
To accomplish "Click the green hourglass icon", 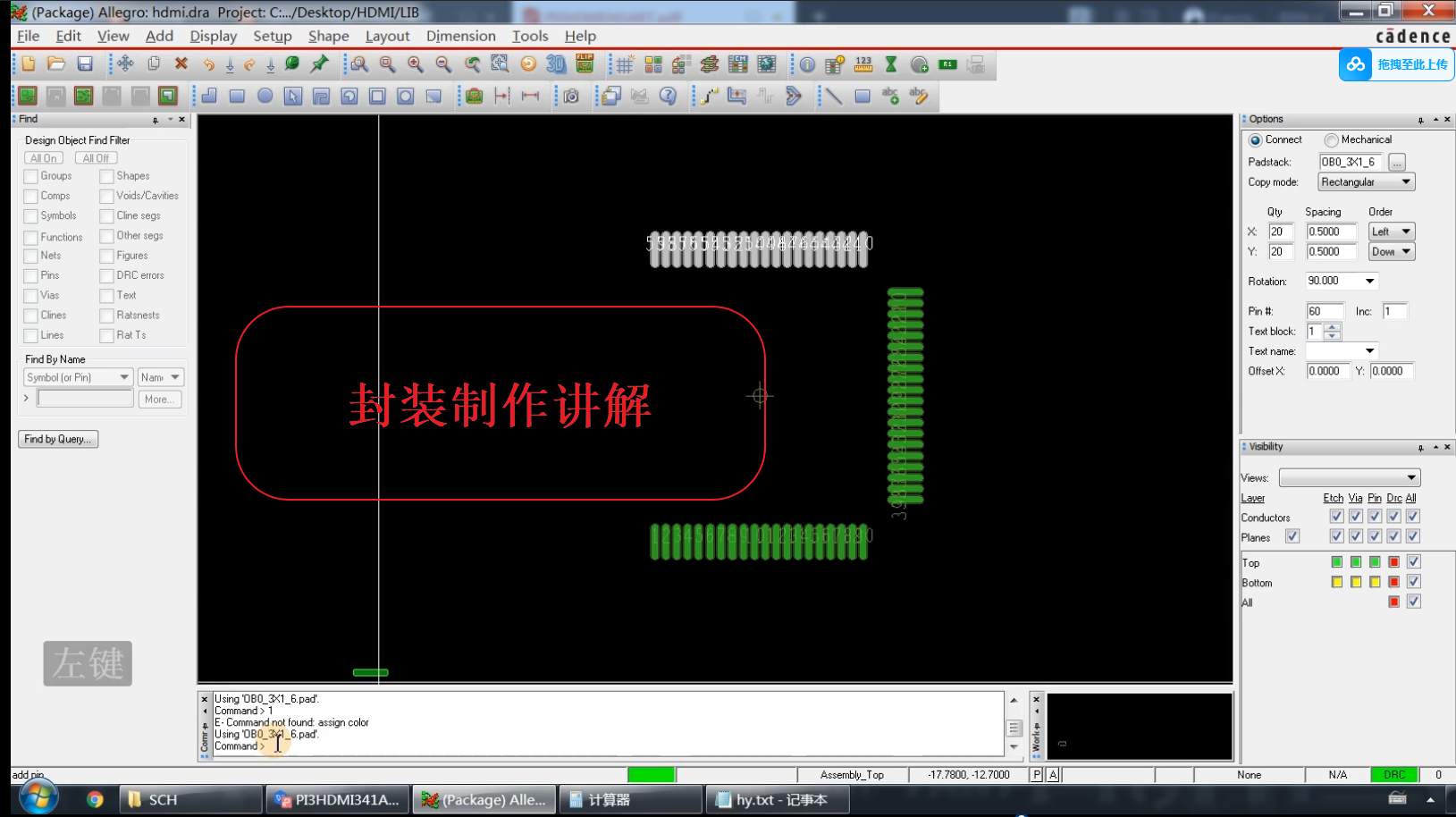I will coord(891,64).
